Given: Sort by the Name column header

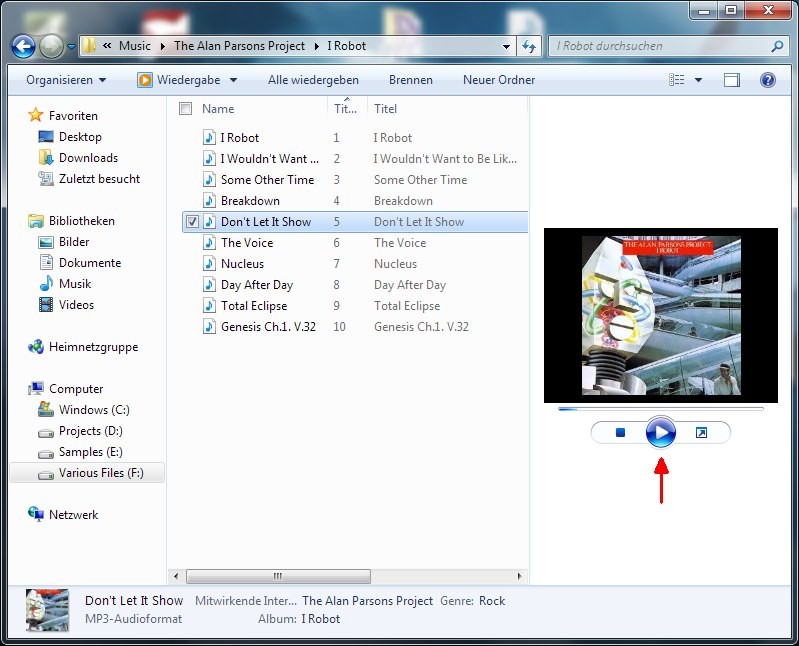Looking at the screenshot, I should pyautogui.click(x=218, y=109).
